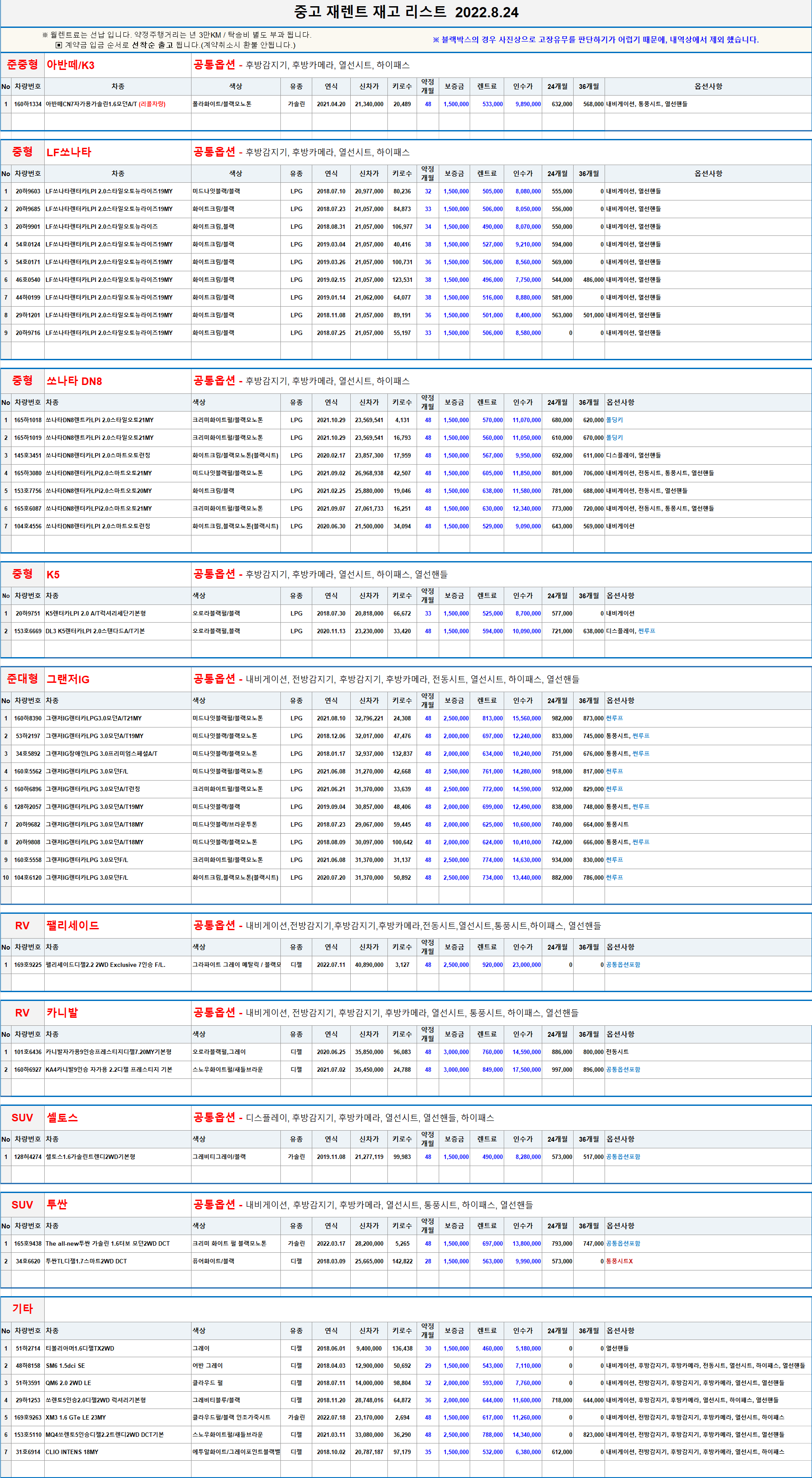Select '그랜저IG장애인LPG 3.0프리미엄스페셜A/T'
The height and width of the screenshot is (1478, 812).
coord(102,754)
